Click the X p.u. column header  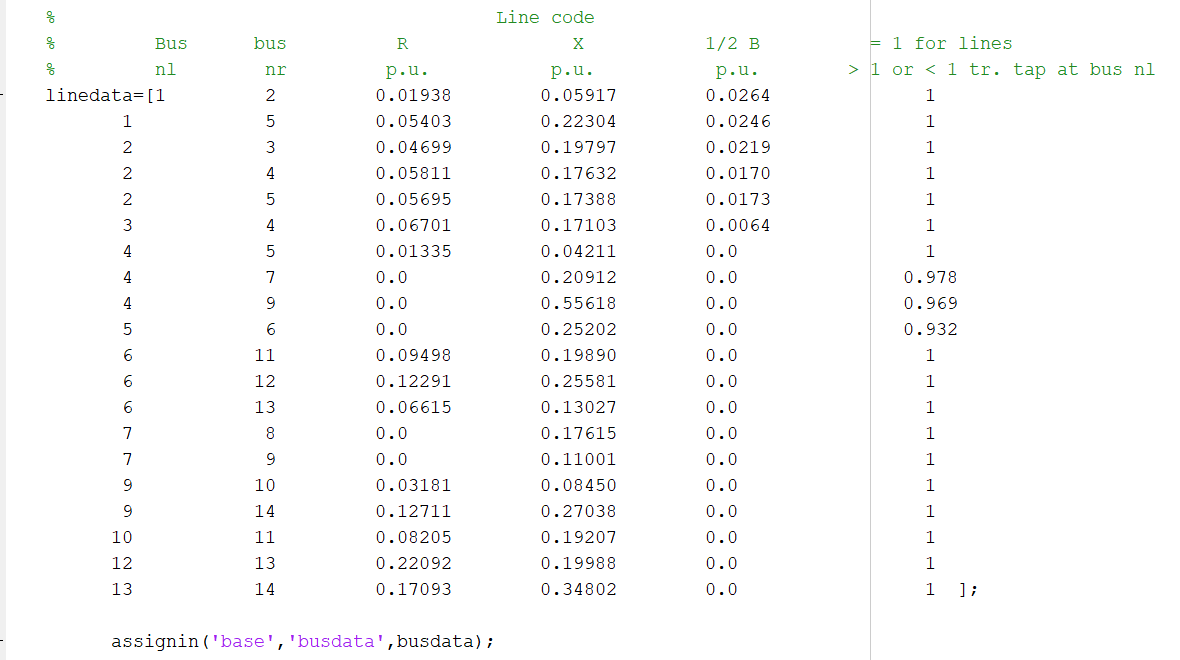point(578,56)
